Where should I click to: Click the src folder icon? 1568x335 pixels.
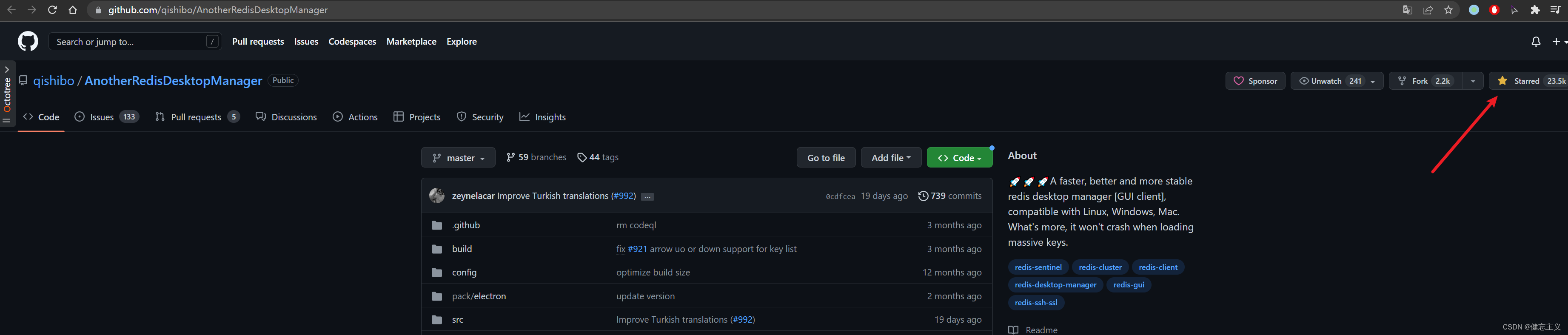[x=436, y=320]
